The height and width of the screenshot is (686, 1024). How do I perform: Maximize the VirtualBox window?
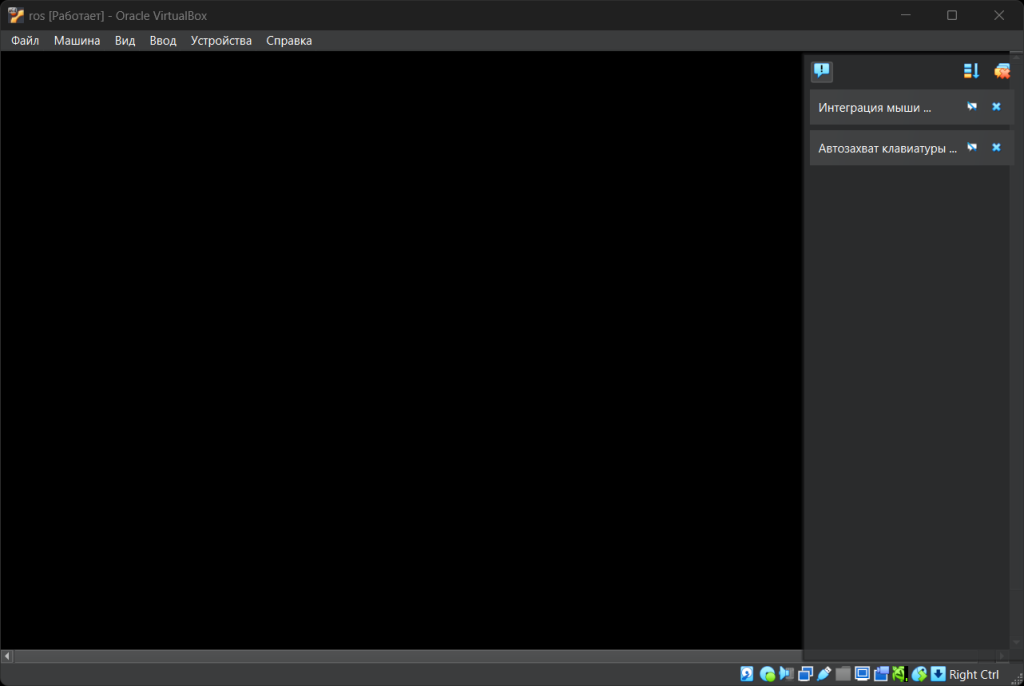click(x=952, y=15)
